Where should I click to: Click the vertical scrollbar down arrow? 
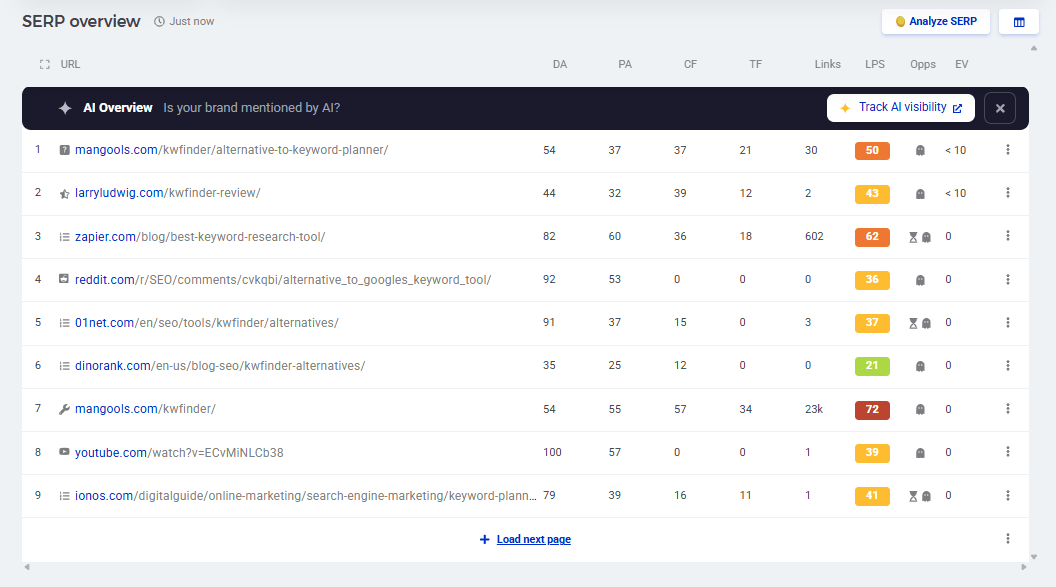coord(1034,557)
